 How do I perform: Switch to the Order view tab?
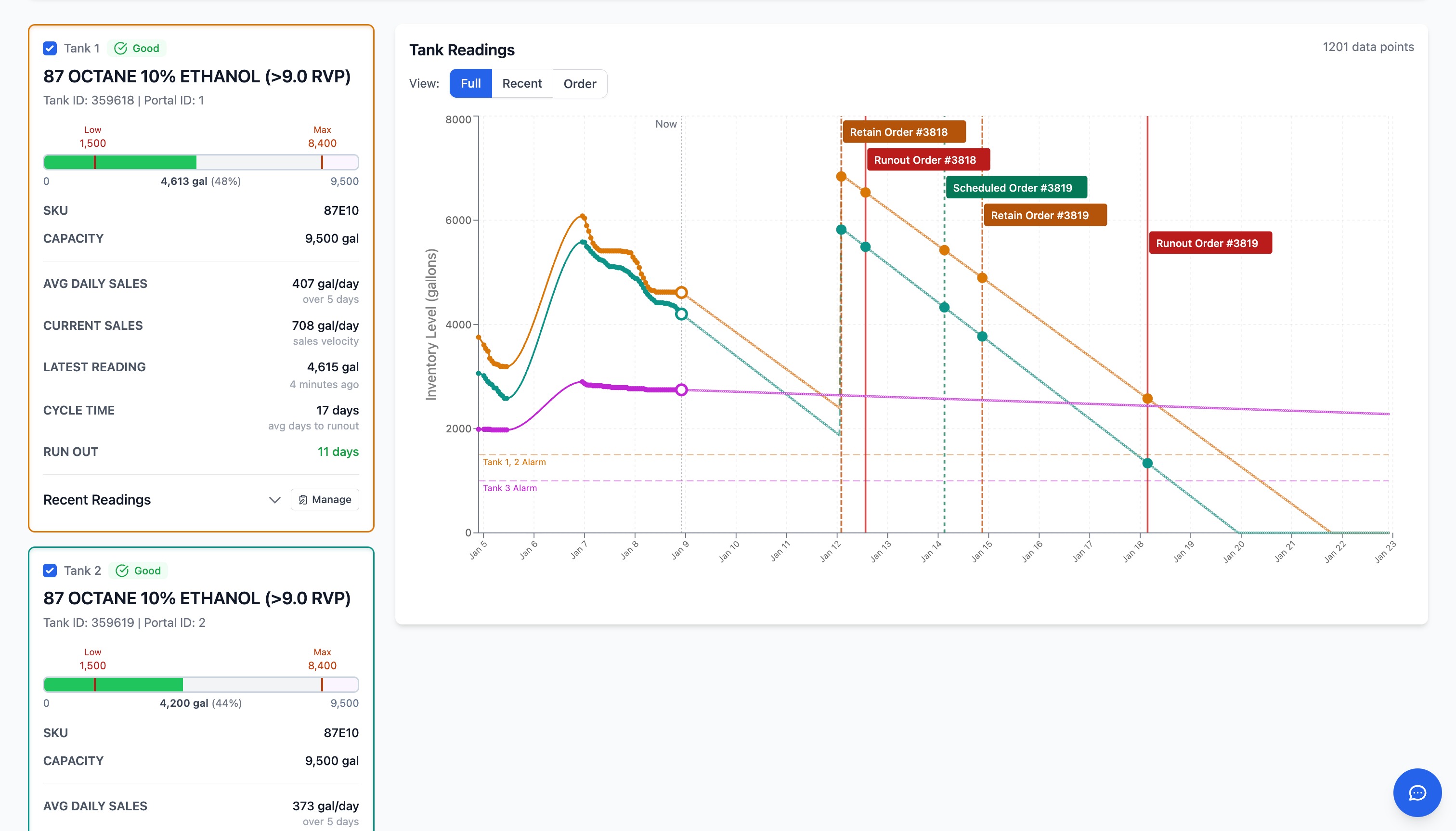(579, 83)
